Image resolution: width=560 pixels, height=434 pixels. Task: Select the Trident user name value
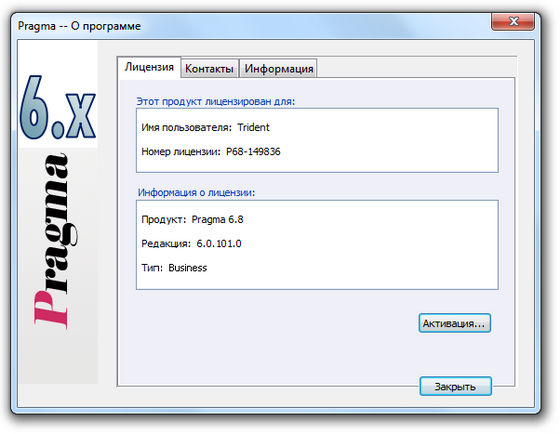click(253, 128)
